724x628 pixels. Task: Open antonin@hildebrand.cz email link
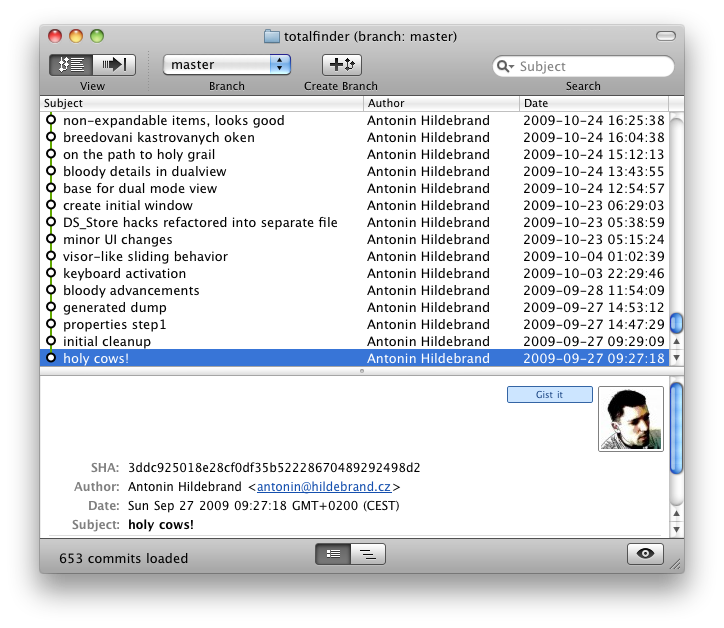coord(324,487)
